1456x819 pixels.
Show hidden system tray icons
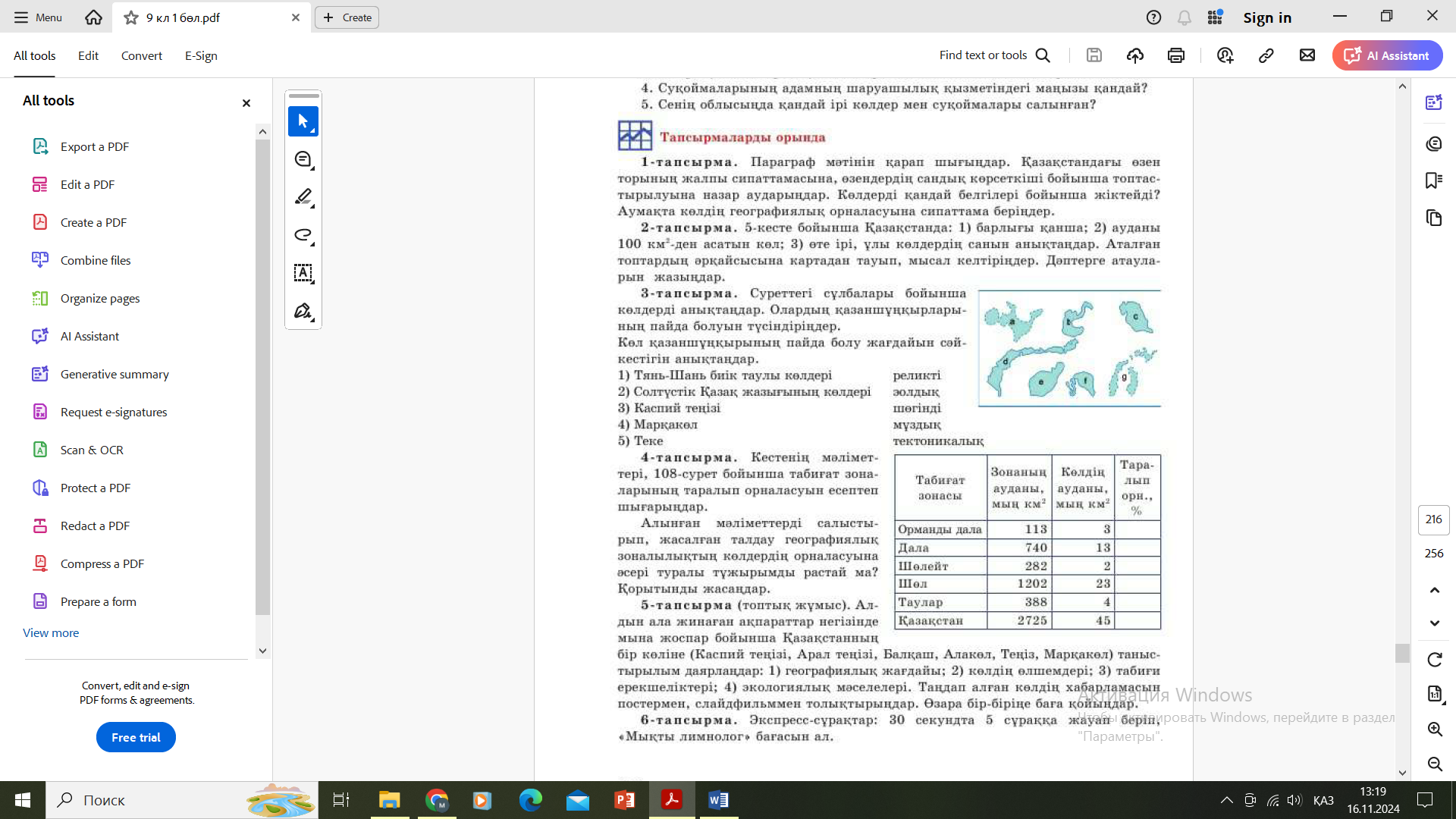coord(1226,800)
